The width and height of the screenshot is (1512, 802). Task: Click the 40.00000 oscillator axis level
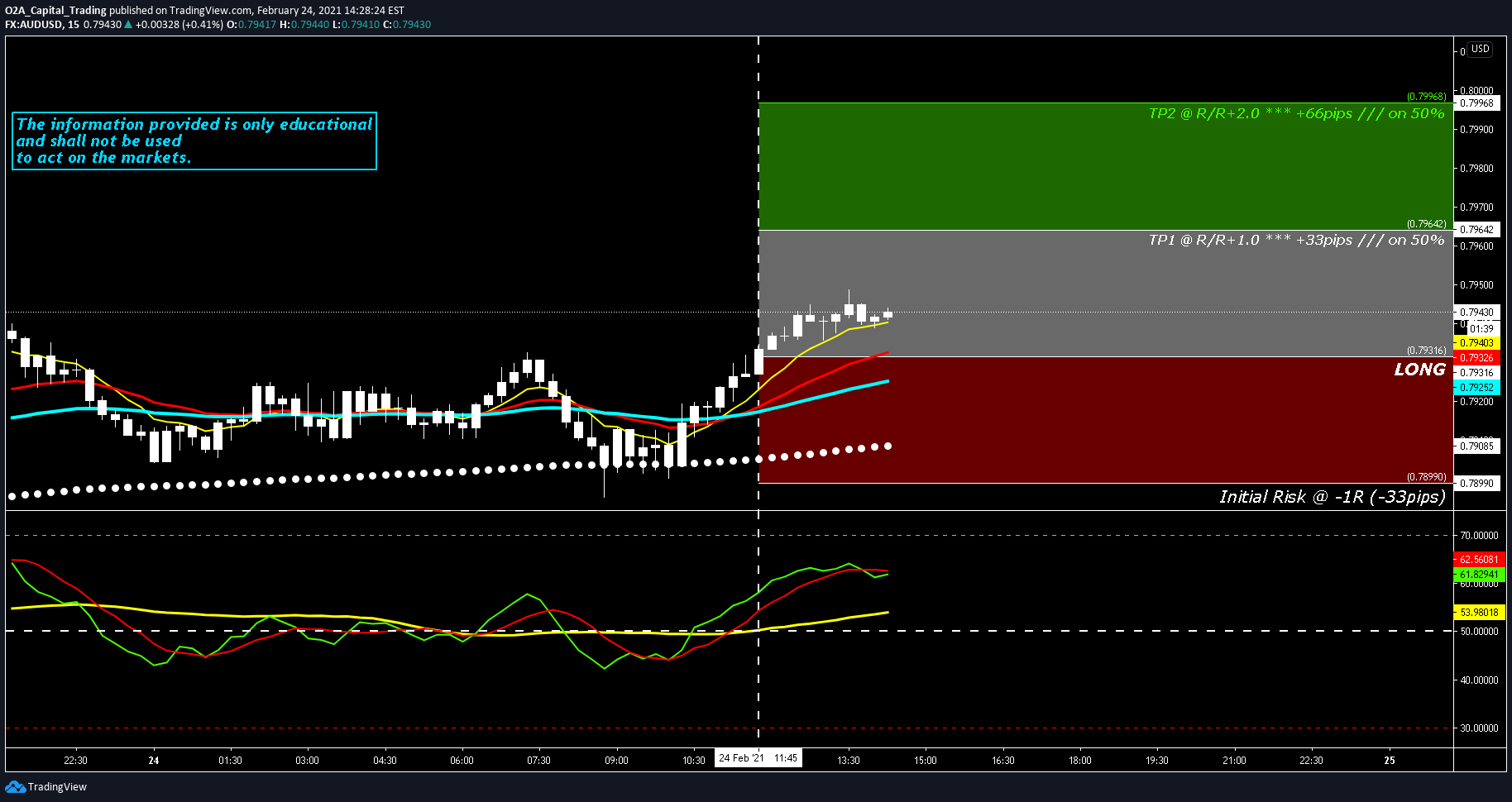click(1479, 680)
